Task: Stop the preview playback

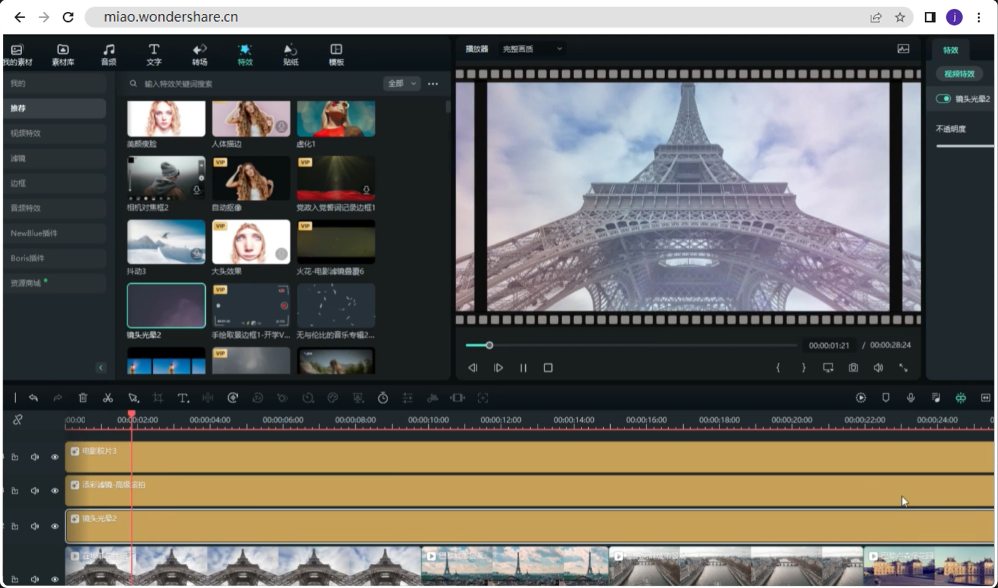Action: 548,368
